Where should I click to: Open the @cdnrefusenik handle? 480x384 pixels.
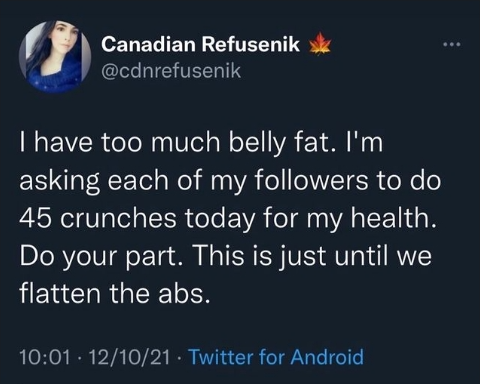[x=171, y=70]
